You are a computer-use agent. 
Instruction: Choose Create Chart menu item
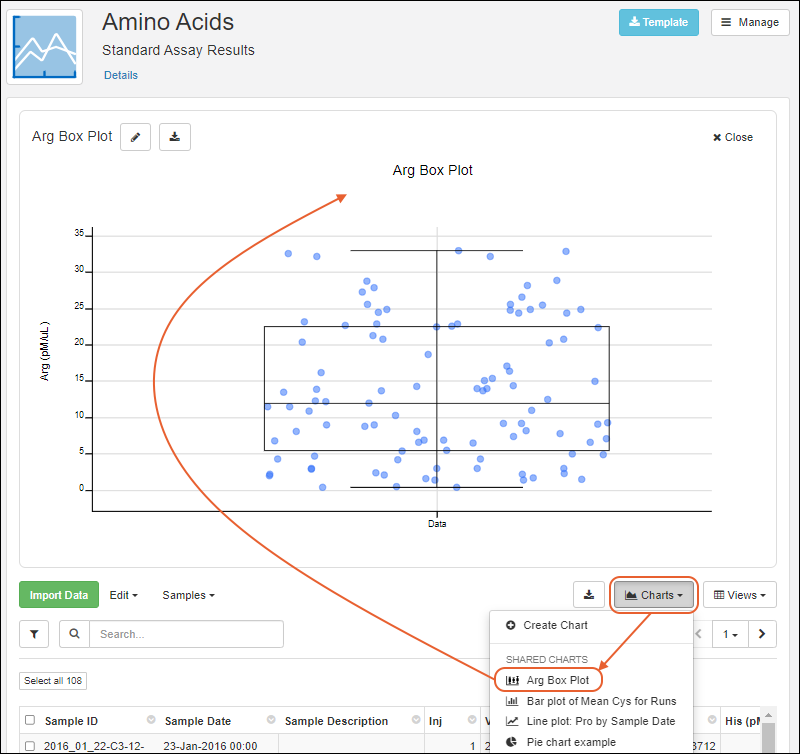(555, 625)
